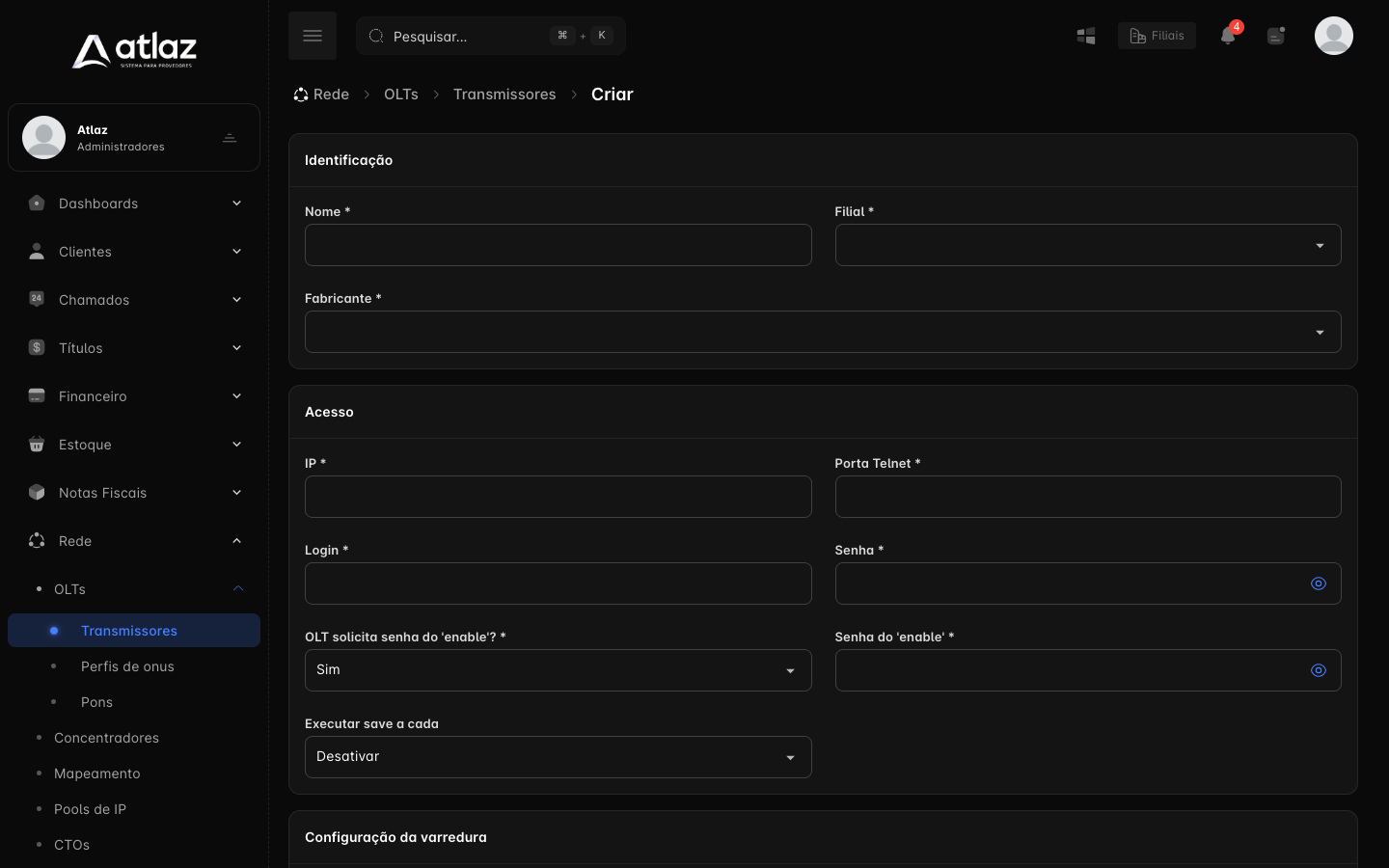This screenshot has height=868, width=1389.
Task: Open the messages icon beside bell
Action: tap(1276, 36)
